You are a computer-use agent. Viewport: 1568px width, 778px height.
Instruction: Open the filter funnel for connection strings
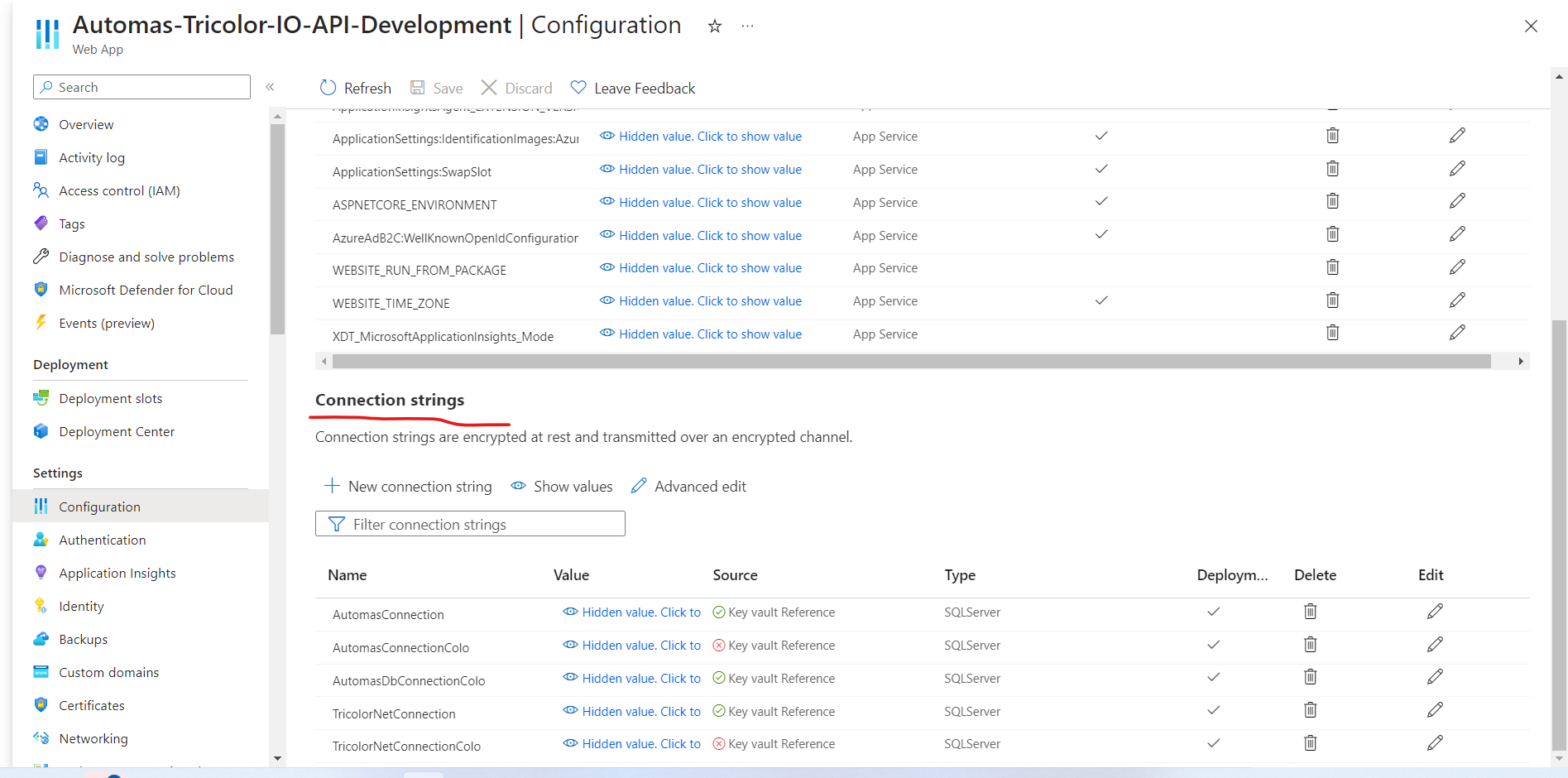[x=337, y=523]
